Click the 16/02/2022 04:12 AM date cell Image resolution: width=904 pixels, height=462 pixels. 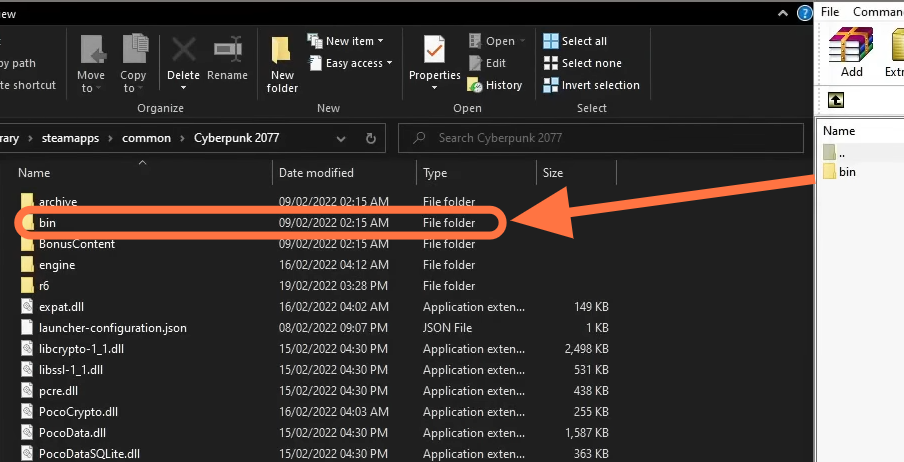[334, 265]
